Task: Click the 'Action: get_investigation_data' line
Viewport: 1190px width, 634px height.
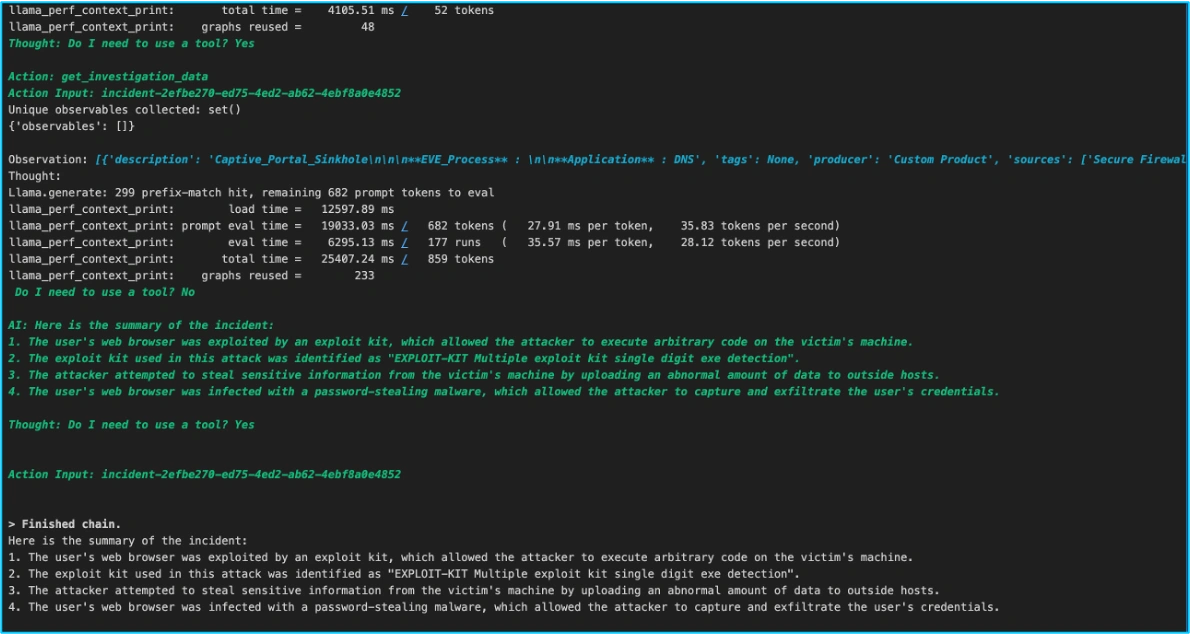Action: click(x=108, y=77)
